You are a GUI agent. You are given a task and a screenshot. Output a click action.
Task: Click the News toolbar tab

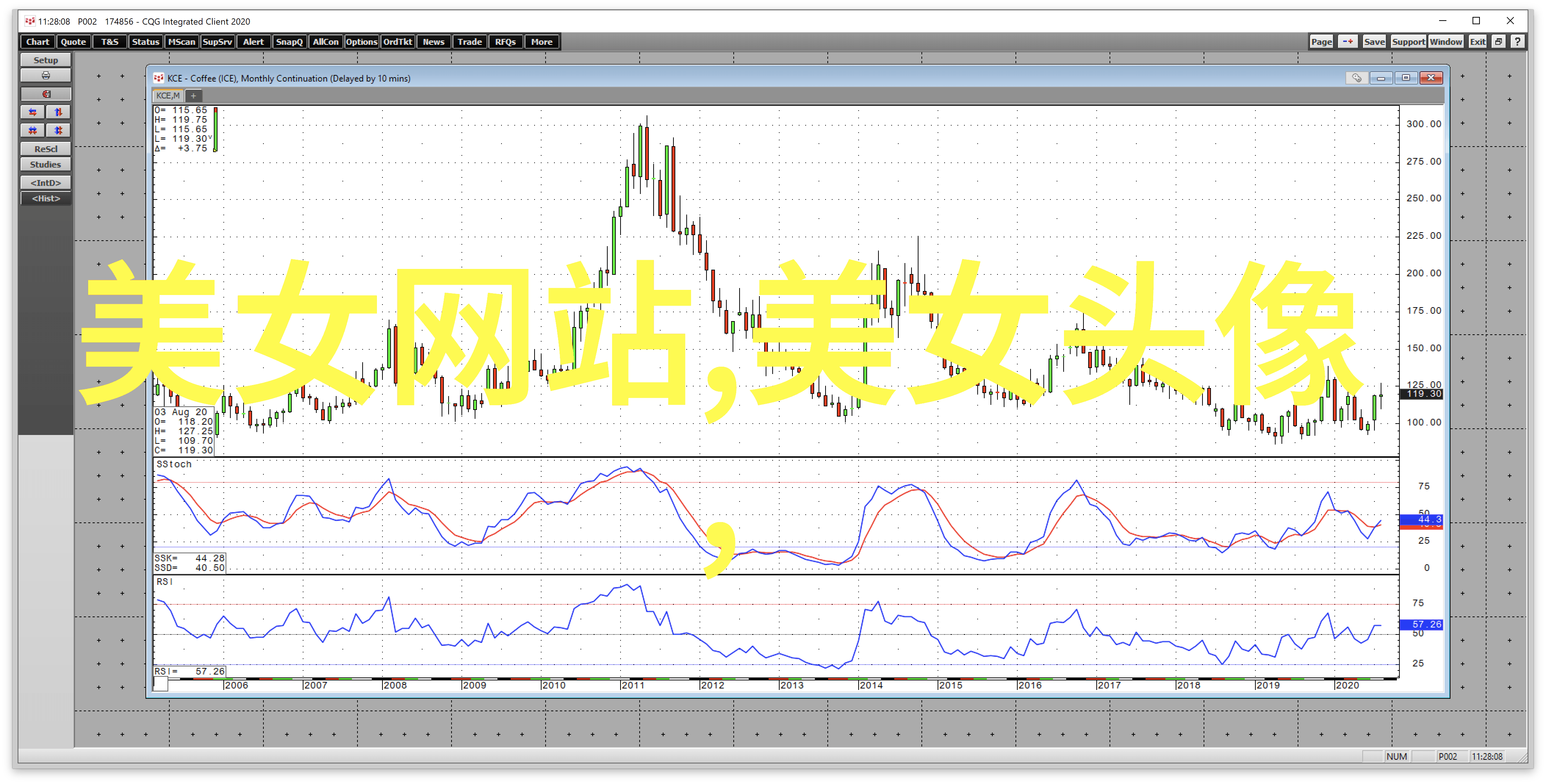434,42
